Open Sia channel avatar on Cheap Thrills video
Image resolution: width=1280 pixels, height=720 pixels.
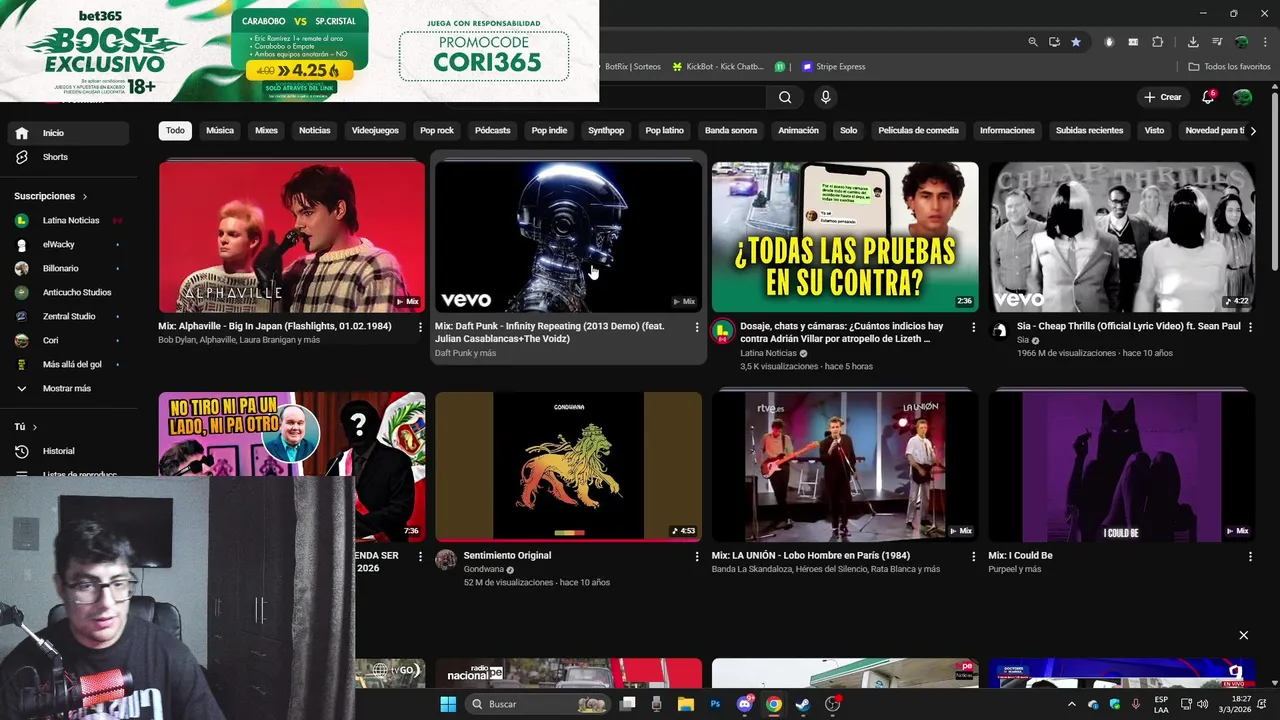(998, 331)
